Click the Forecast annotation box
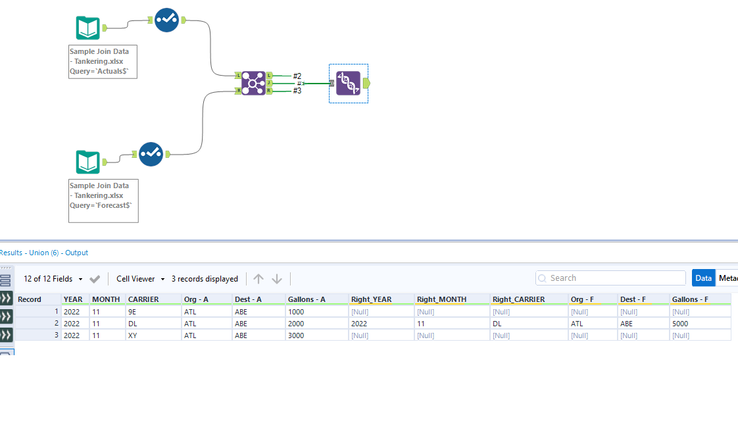Viewport: 738px width, 421px height. pos(103,201)
